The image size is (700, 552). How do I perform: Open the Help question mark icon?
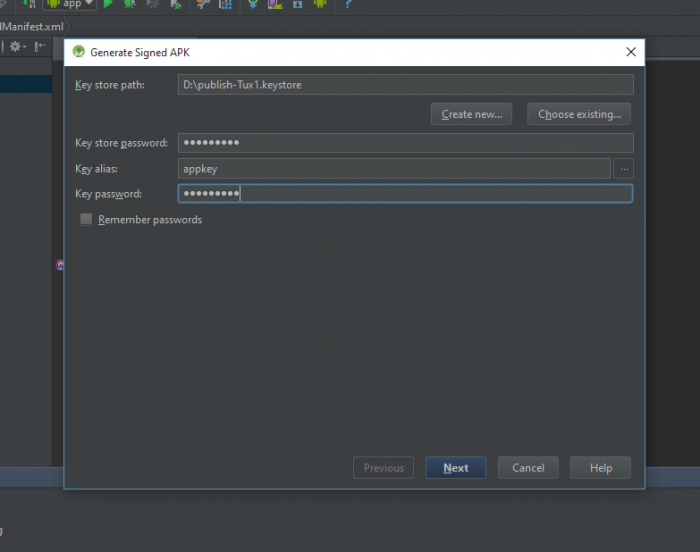pyautogui.click(x=347, y=4)
